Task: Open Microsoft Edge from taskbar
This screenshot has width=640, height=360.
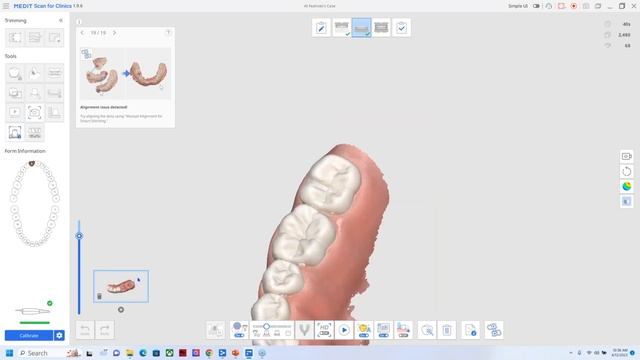Action: coord(143,353)
